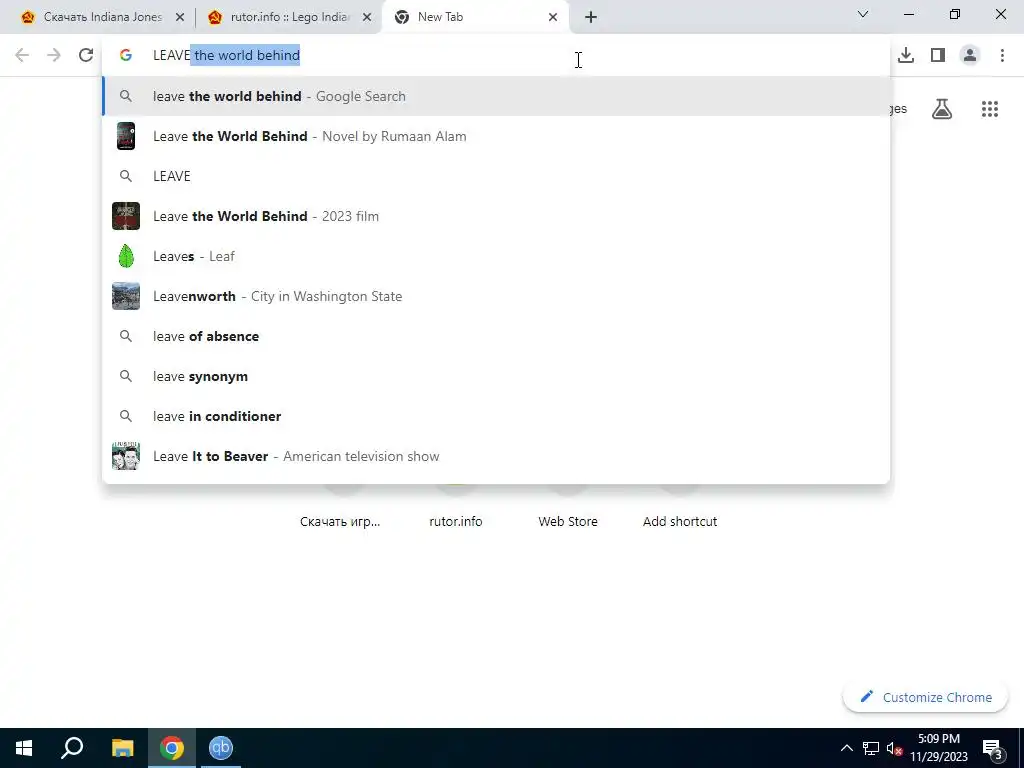Click the Chrome taskbar icon

point(172,748)
